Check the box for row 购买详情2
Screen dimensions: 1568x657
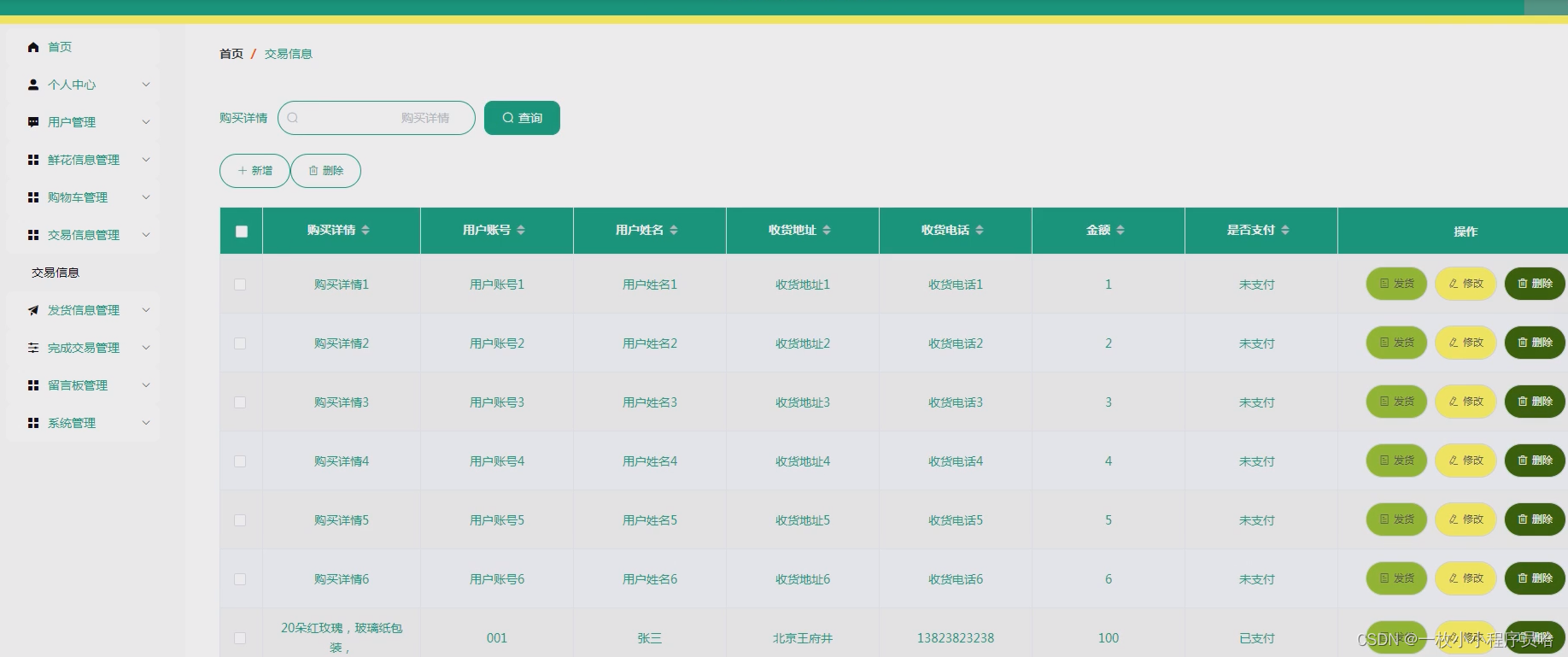tap(240, 343)
